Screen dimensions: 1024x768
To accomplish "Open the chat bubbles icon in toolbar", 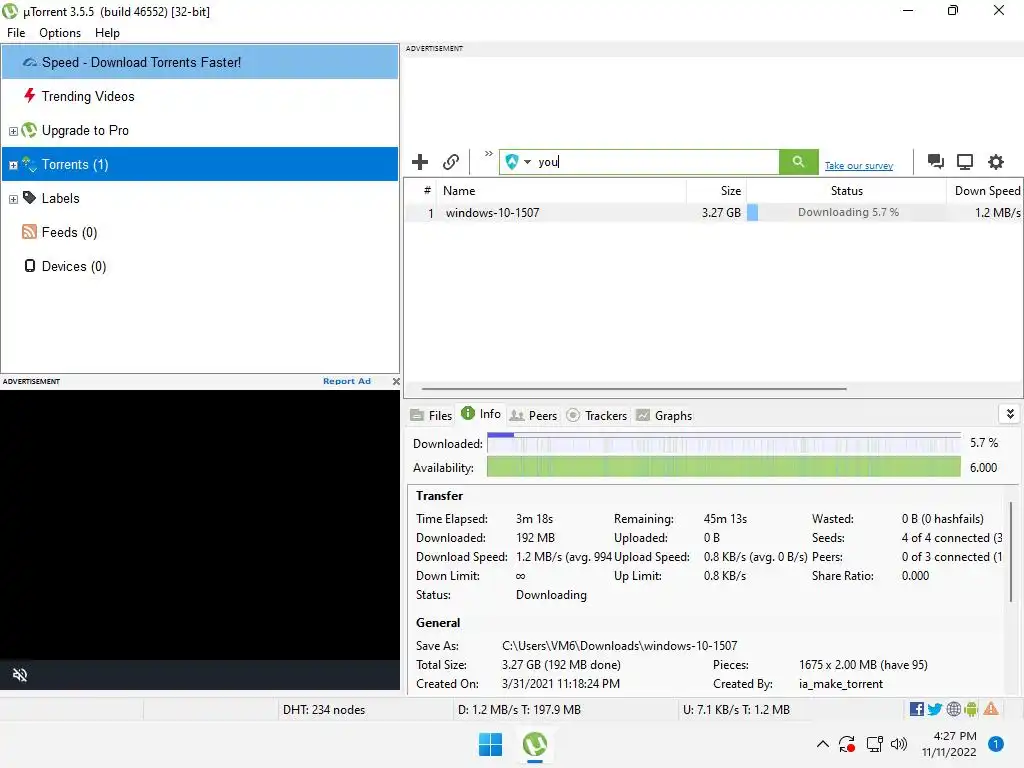I will coord(936,161).
